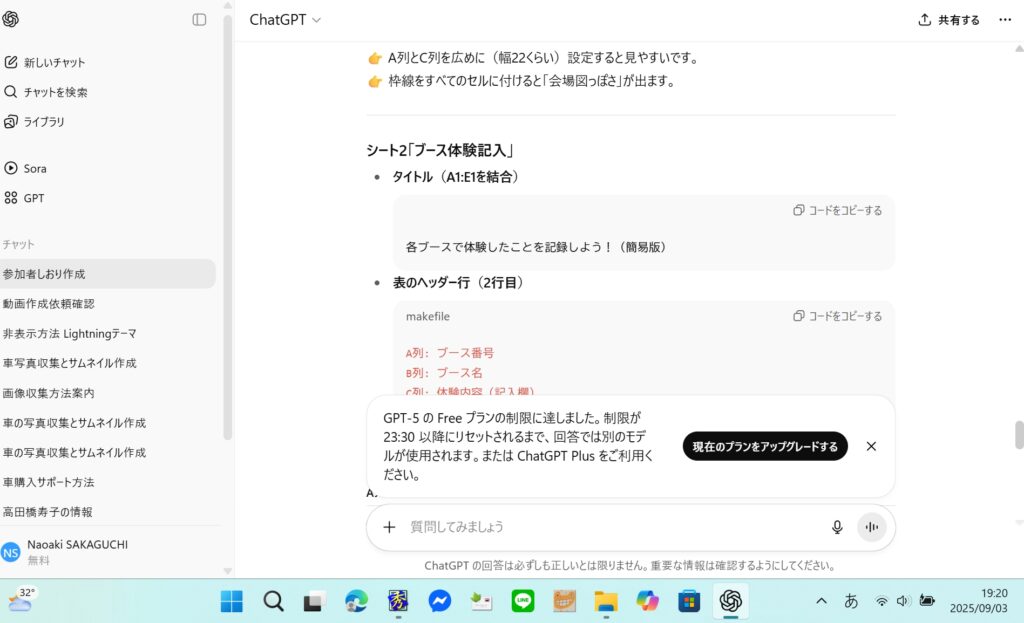Copy the makefile code block

click(x=837, y=316)
